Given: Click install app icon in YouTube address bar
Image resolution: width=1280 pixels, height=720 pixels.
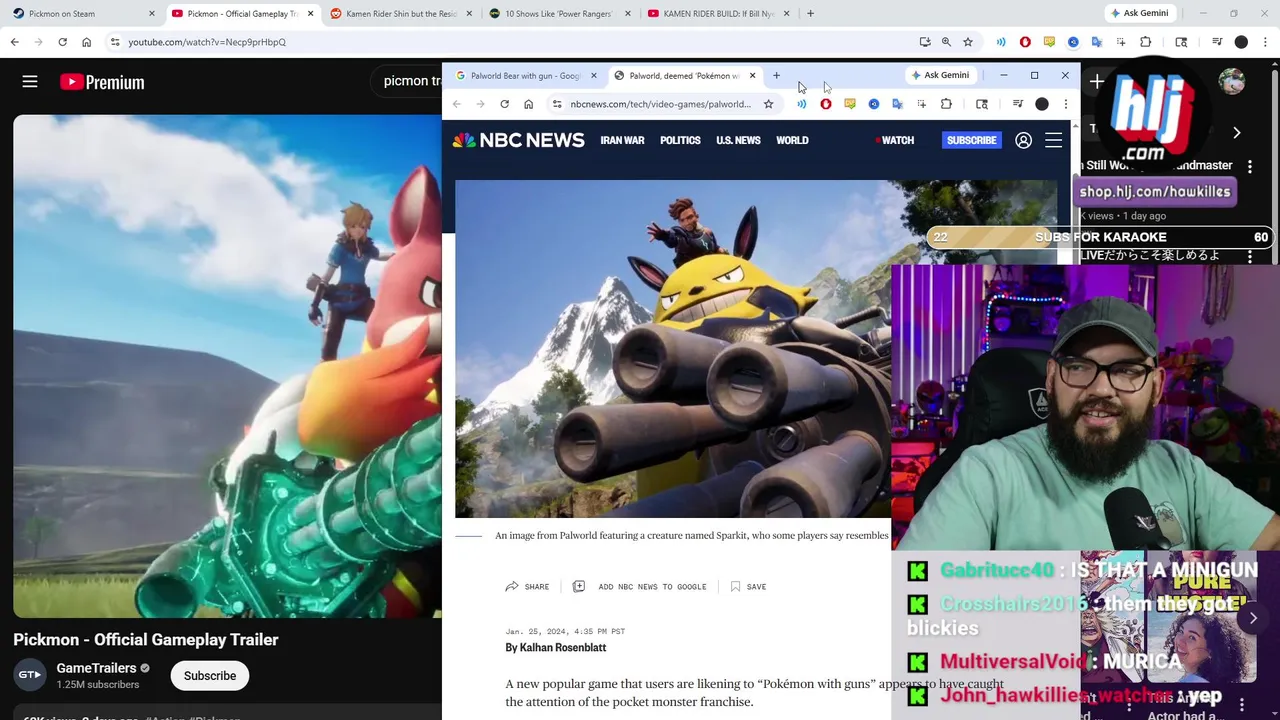Looking at the screenshot, I should point(925,42).
